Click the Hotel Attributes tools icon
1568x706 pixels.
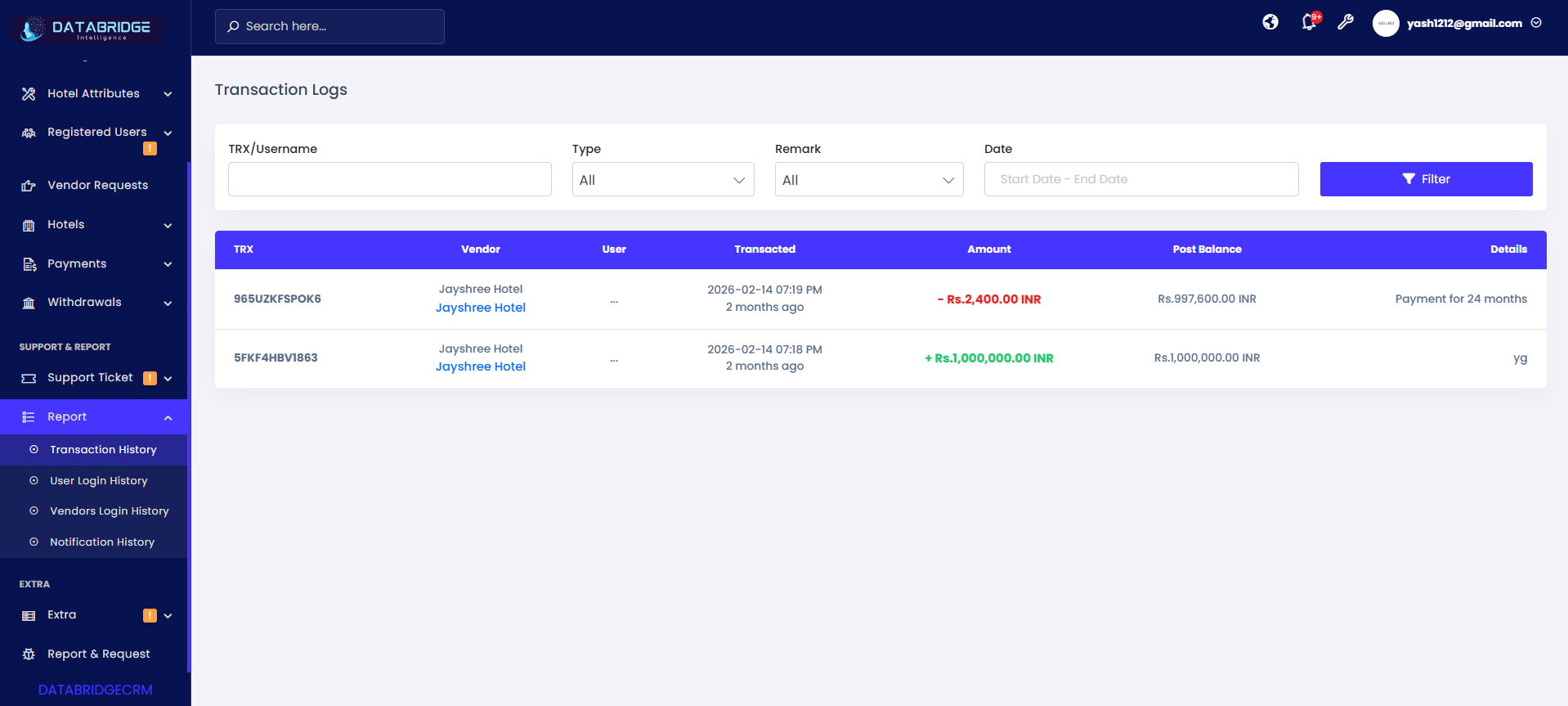(x=29, y=94)
